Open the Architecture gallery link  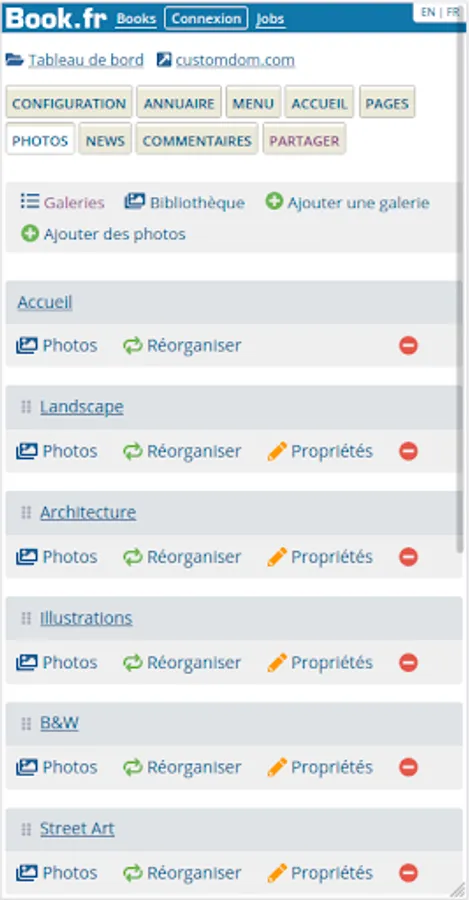(x=88, y=513)
